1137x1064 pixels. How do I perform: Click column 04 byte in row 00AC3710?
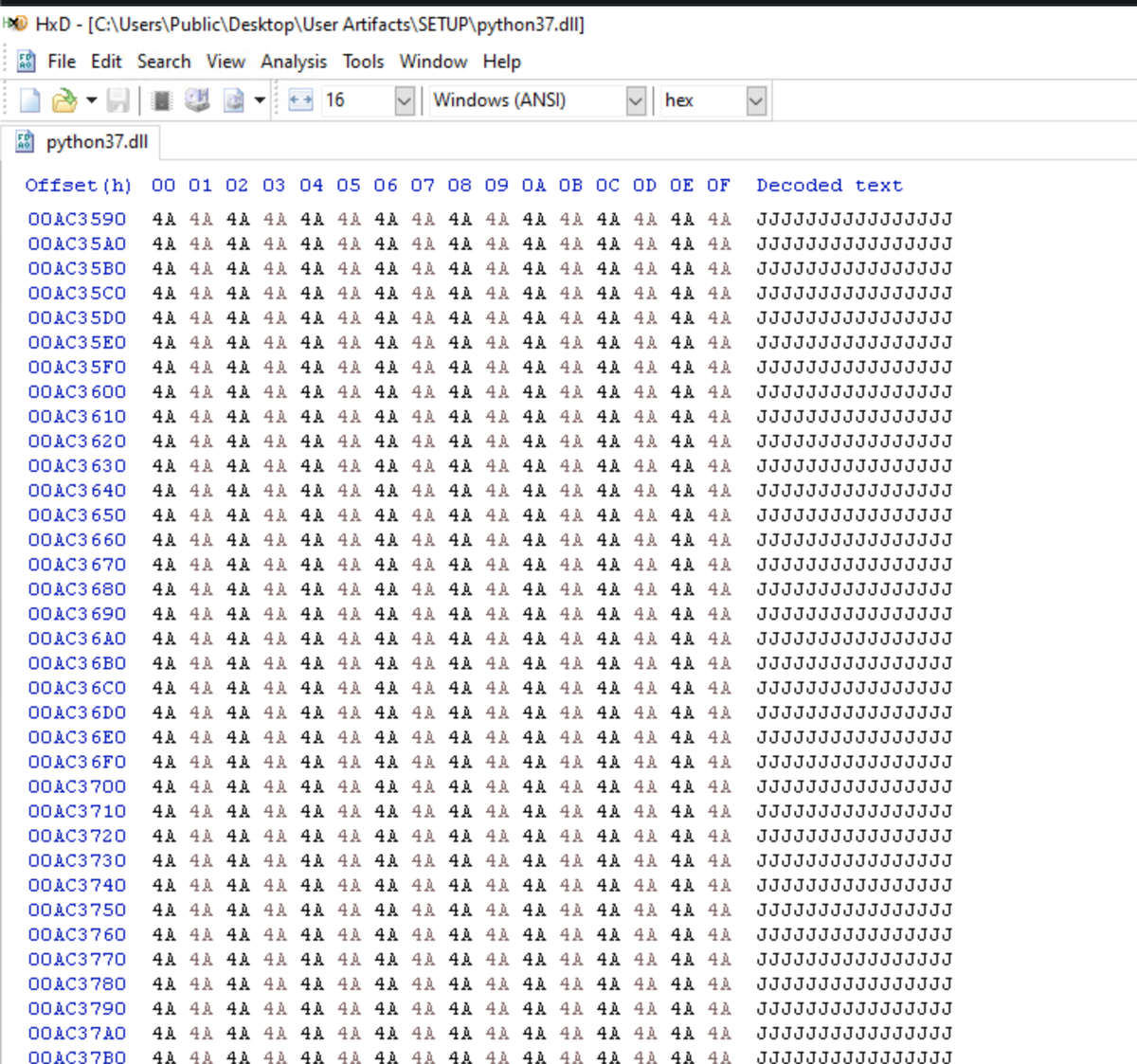tap(312, 811)
